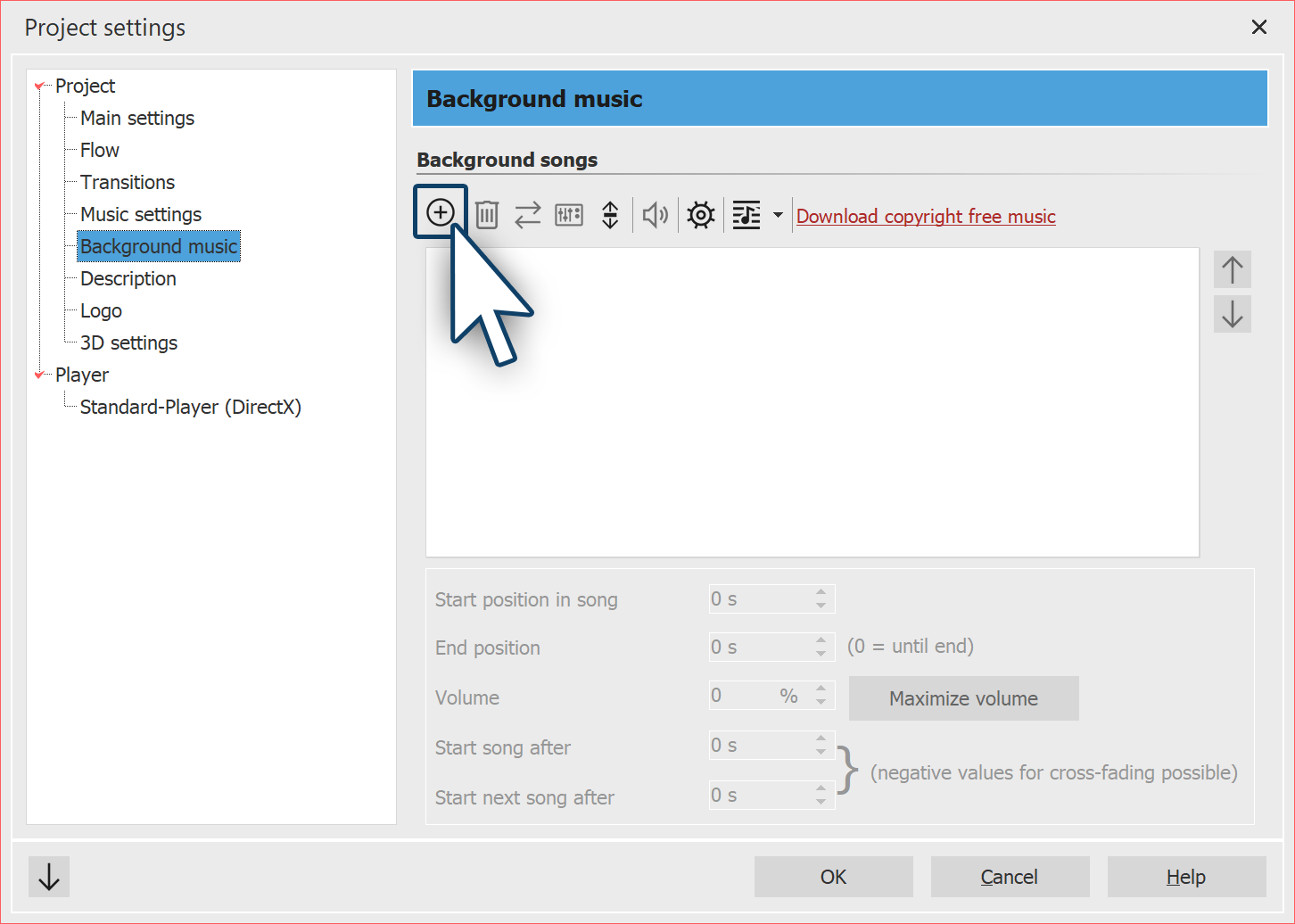
Task: Click the trash delete song icon
Action: tap(486, 215)
